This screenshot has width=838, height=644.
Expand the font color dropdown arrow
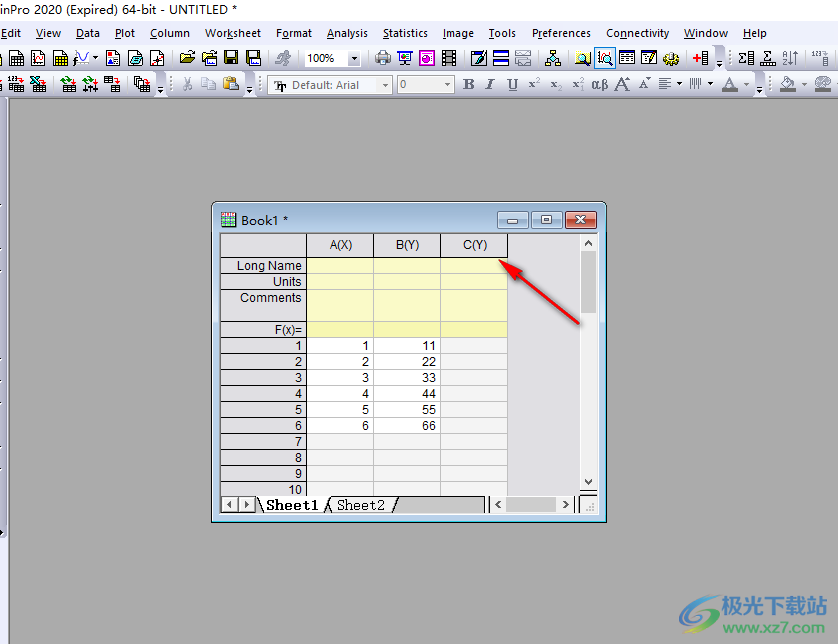[747, 84]
